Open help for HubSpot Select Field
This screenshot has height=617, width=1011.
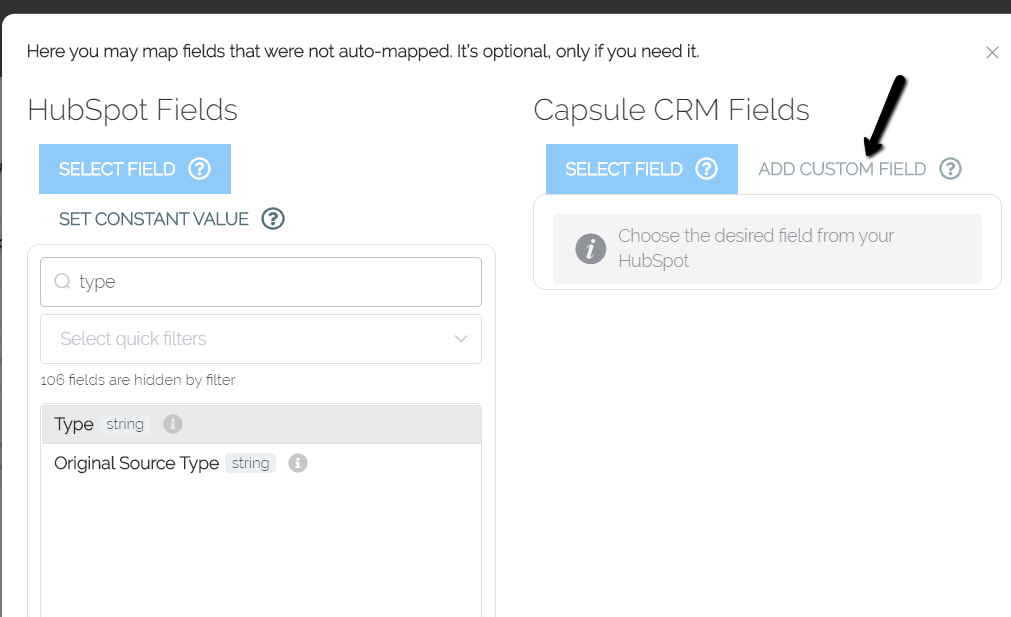coord(199,169)
